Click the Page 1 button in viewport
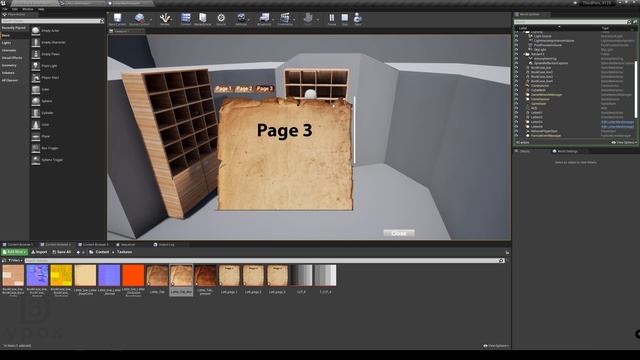 [223, 89]
